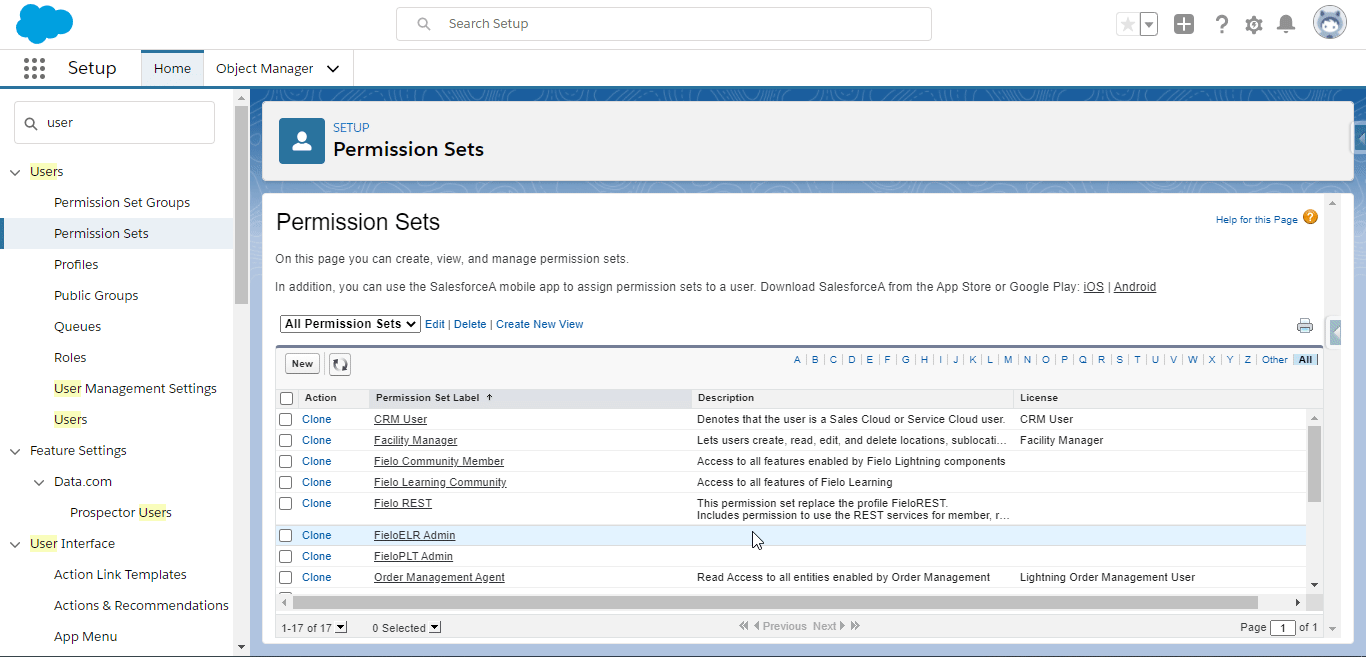This screenshot has width=1366, height=657.
Task: Open User Management Settings in sidebar
Action: pos(135,389)
